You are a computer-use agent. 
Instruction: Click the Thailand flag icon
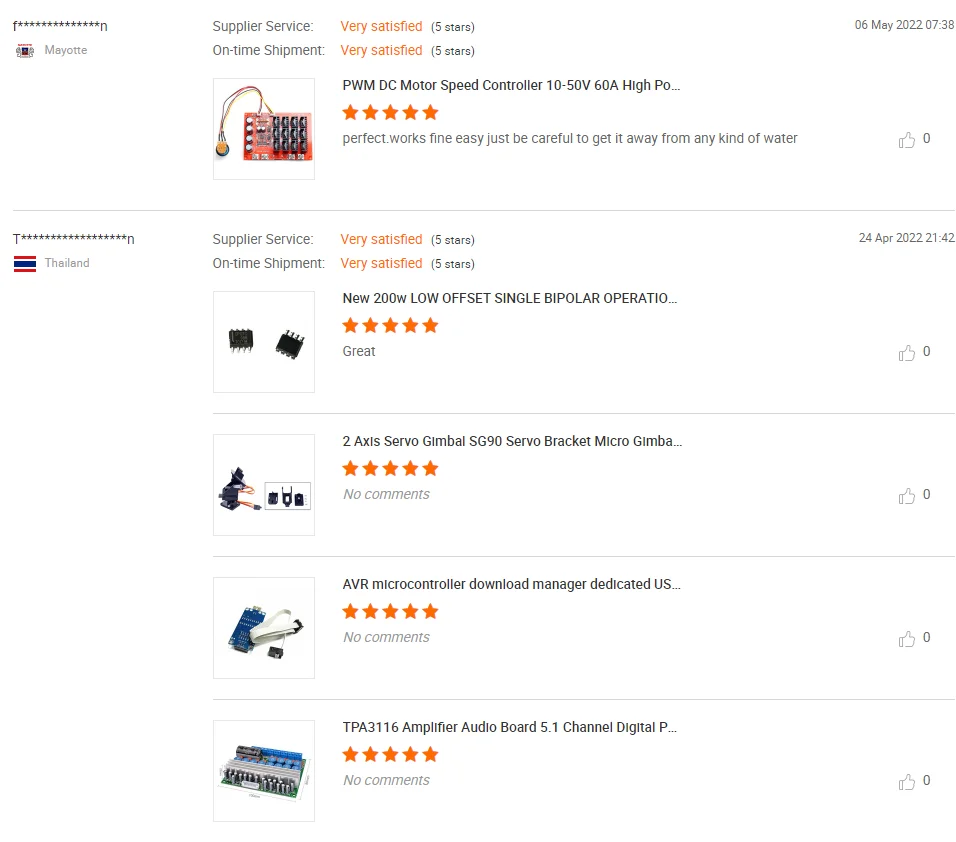(x=25, y=264)
